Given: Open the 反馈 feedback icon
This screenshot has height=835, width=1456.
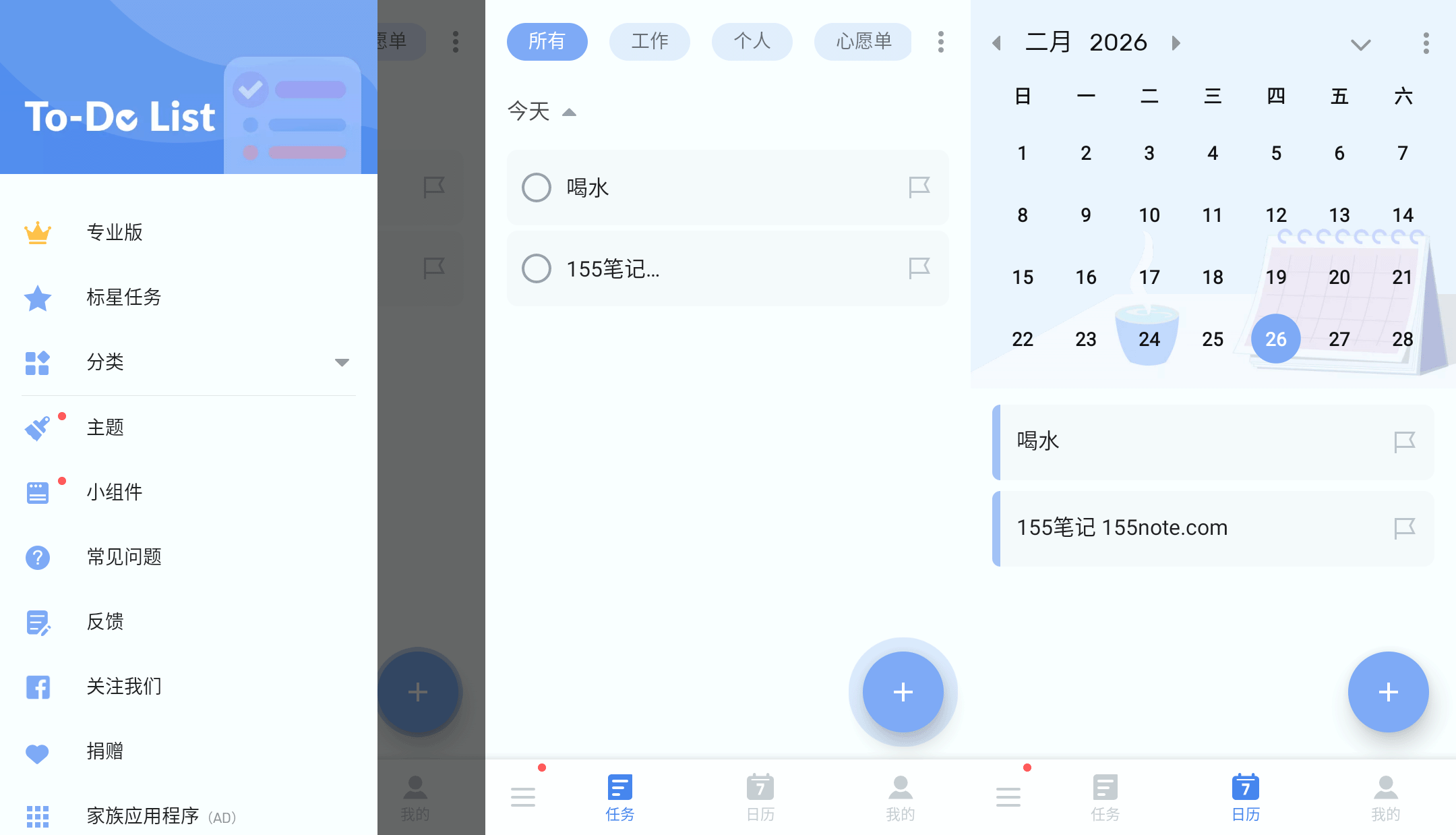Looking at the screenshot, I should coord(38,622).
